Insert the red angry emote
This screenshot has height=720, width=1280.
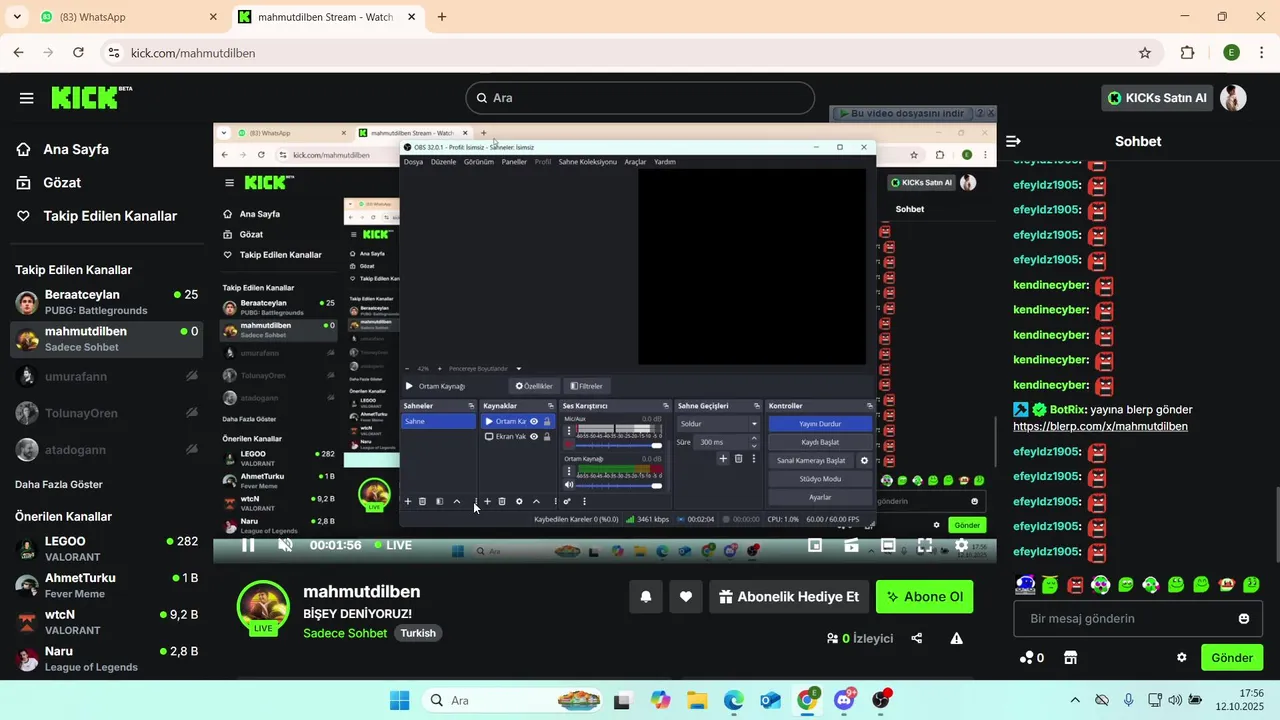1075,585
